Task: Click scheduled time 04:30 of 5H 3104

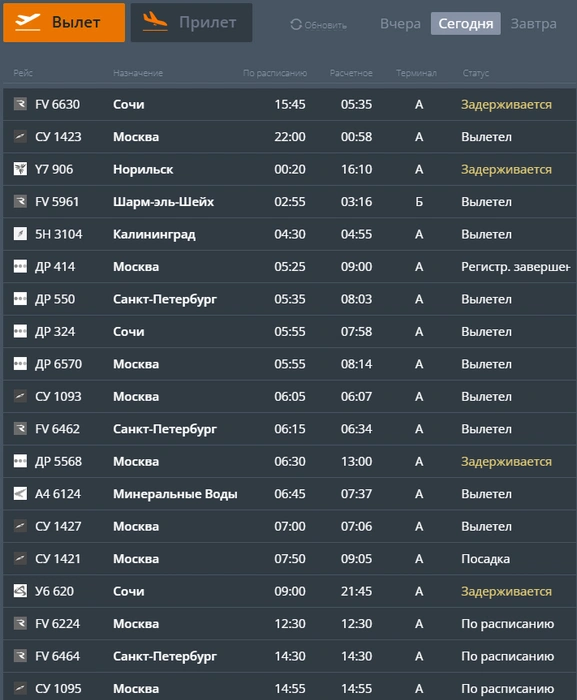Action: (290, 234)
